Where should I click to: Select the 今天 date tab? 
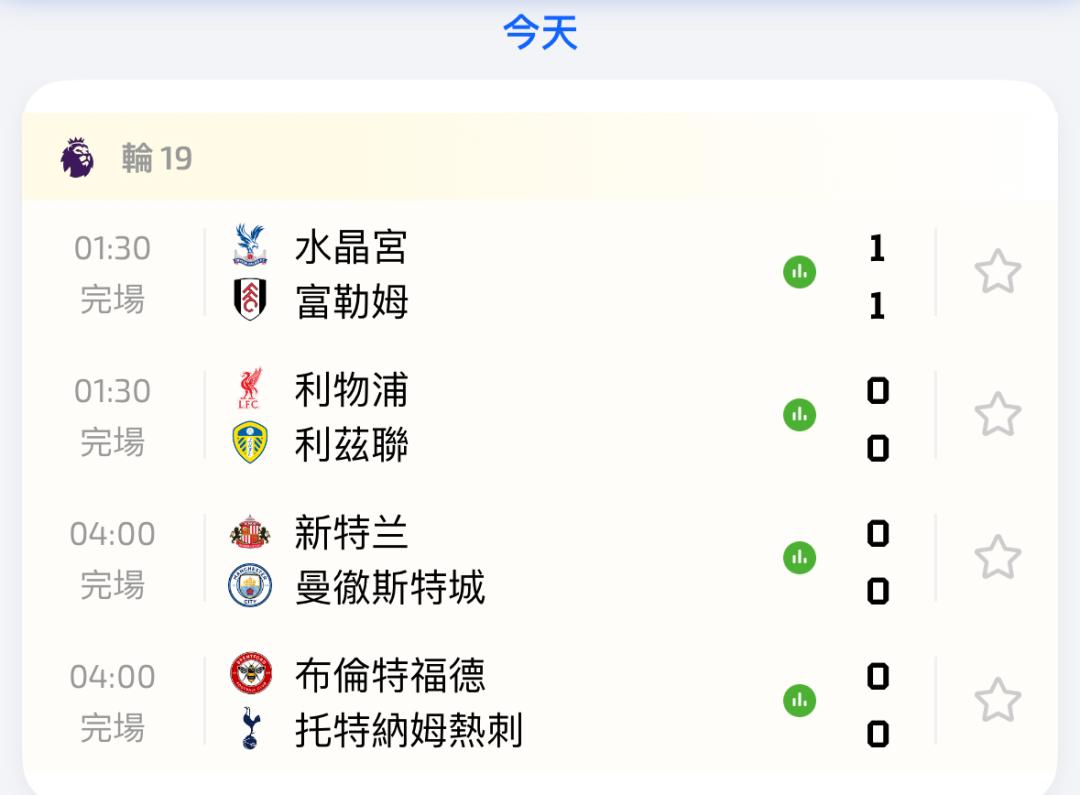point(540,33)
